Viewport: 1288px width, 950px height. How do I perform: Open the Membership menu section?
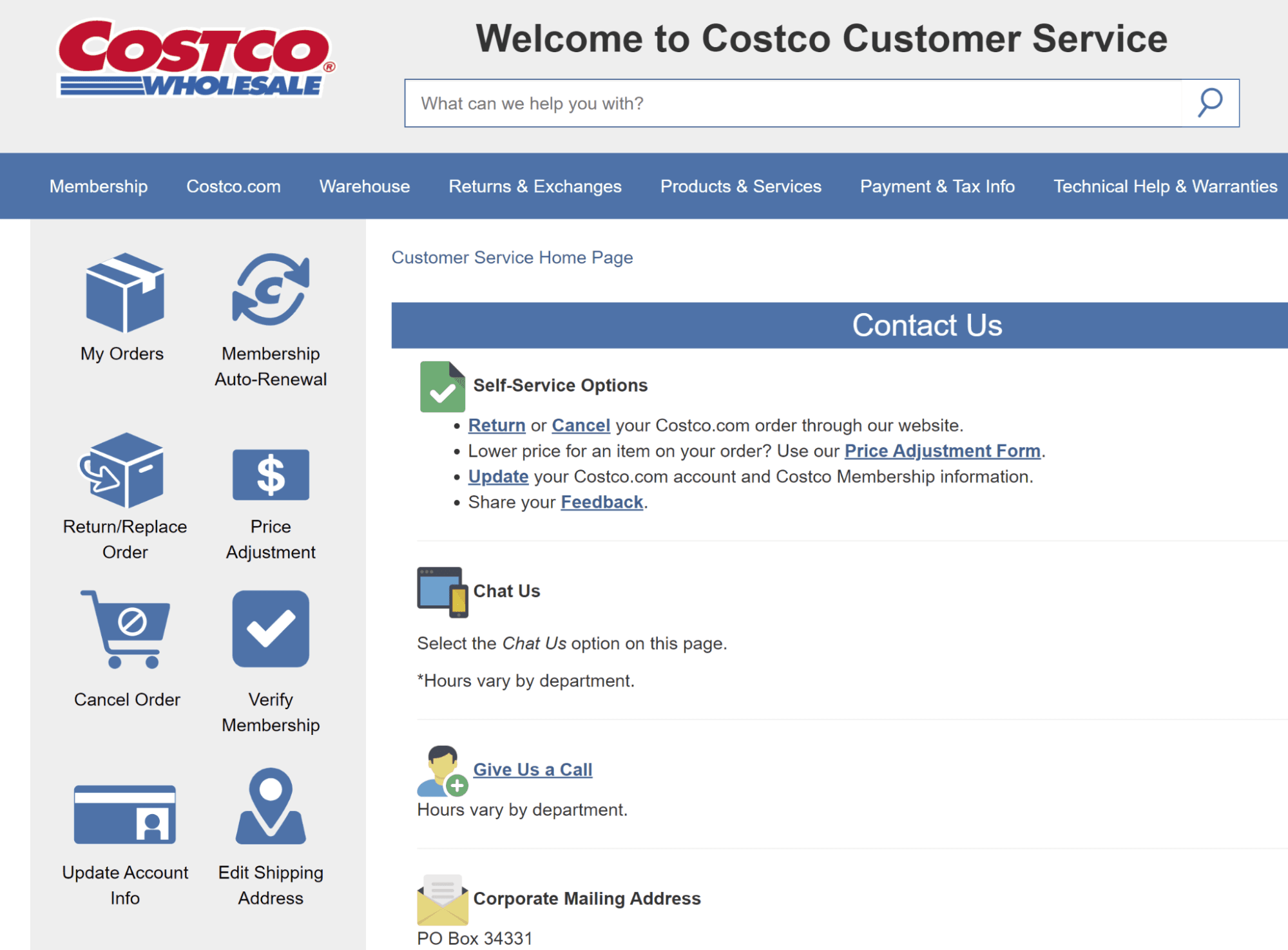(x=98, y=186)
